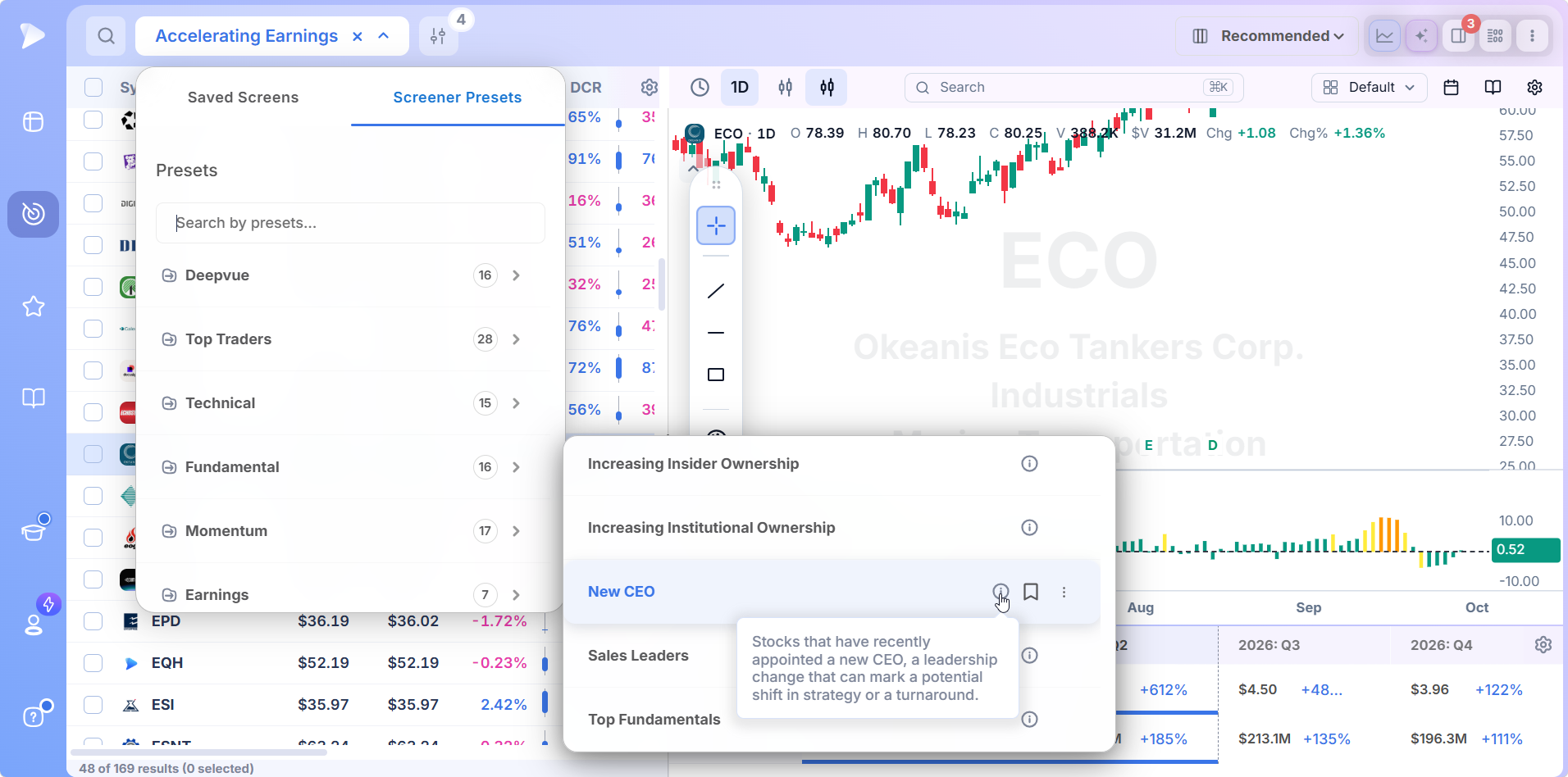This screenshot has width=1568, height=777.
Task: Open the Watchlist star in sidebar
Action: 34,307
